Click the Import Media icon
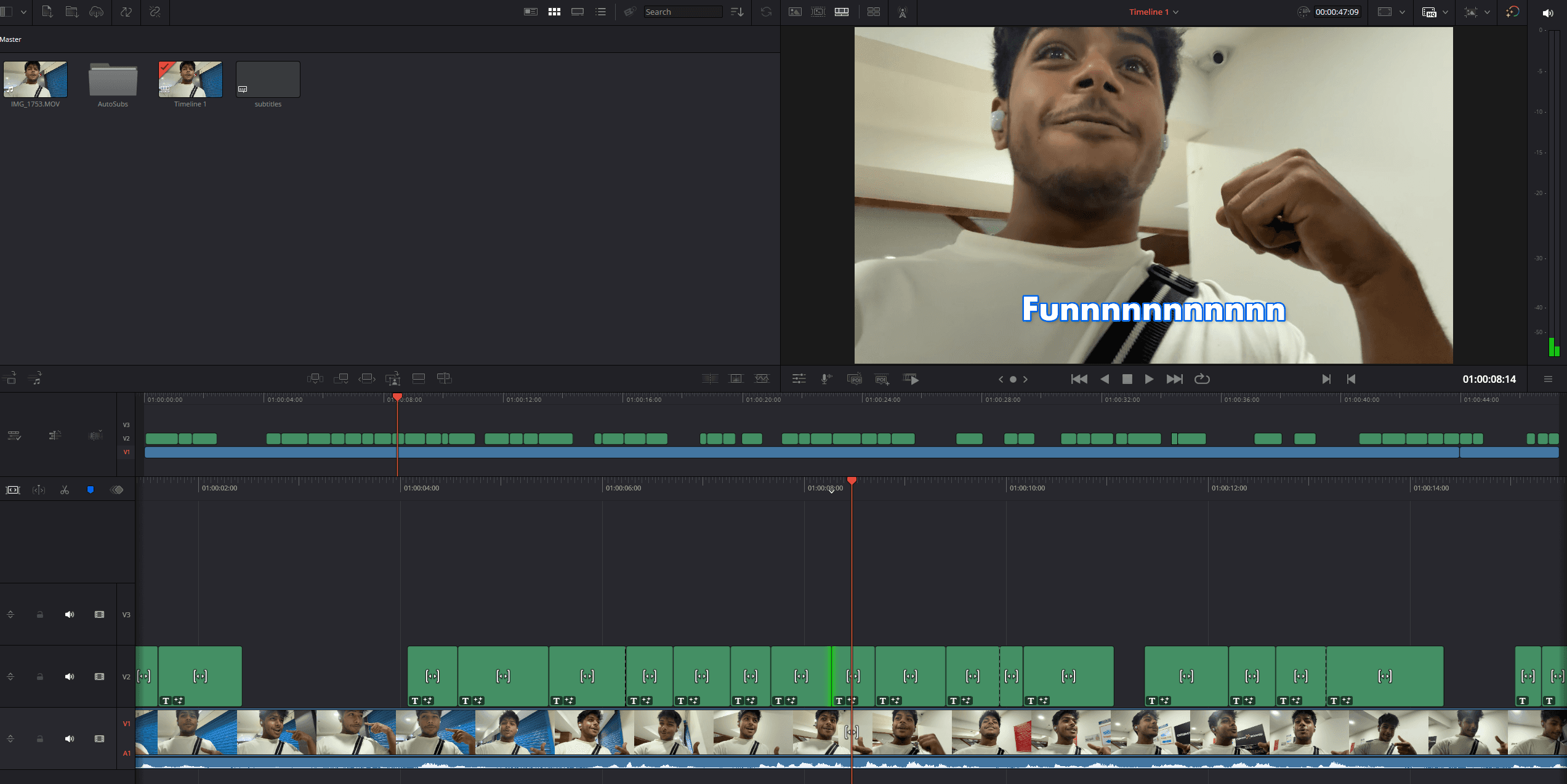This screenshot has height=784, width=1567. [x=47, y=12]
